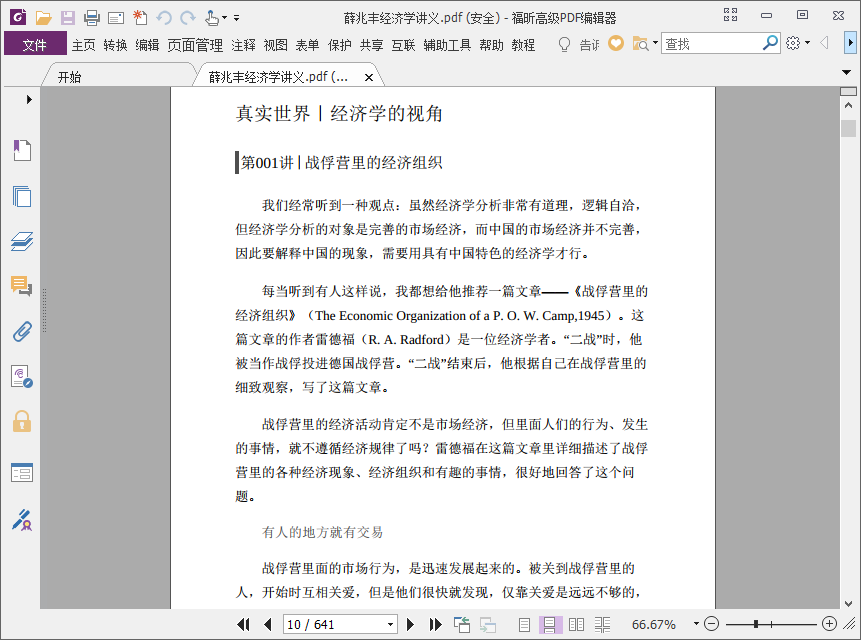The image size is (861, 640).
Task: Open the 表单 ribbon tab
Action: pyautogui.click(x=308, y=44)
